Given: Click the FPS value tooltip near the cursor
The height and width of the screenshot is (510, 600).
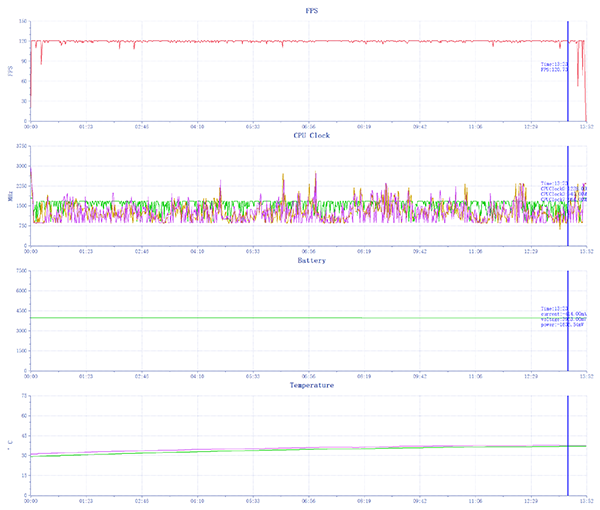Looking at the screenshot, I should [x=553, y=67].
